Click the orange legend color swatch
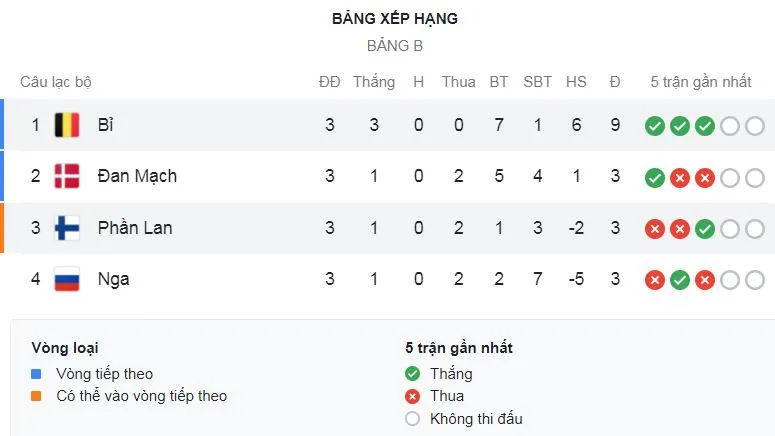Screen dimensions: 775x436 point(37,396)
